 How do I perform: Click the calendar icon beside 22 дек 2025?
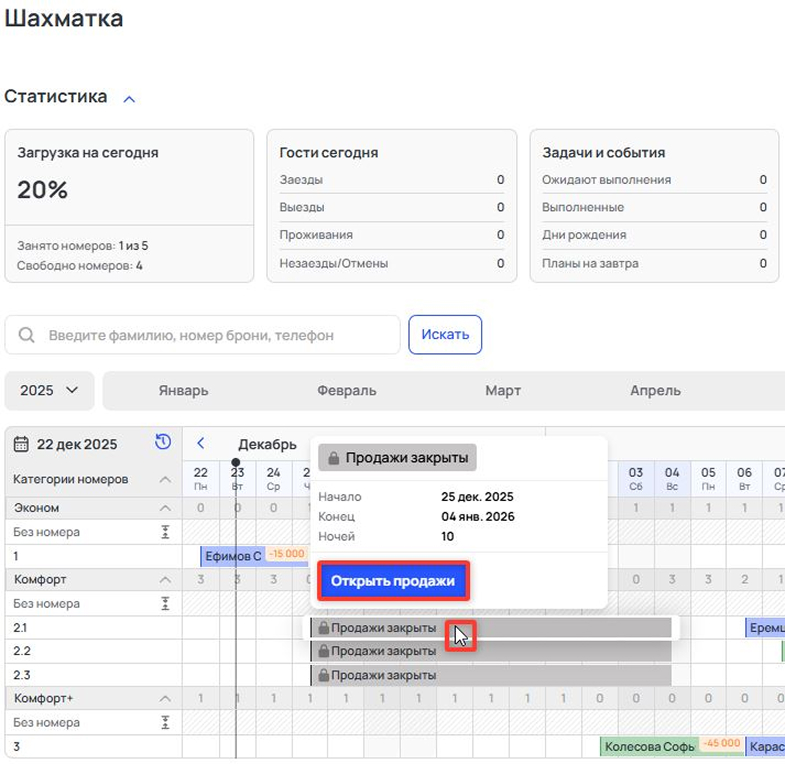(x=22, y=444)
